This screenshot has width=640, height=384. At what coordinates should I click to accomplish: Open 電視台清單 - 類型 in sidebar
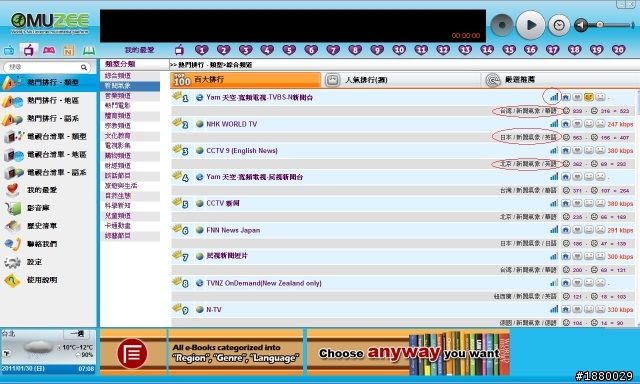(48, 136)
